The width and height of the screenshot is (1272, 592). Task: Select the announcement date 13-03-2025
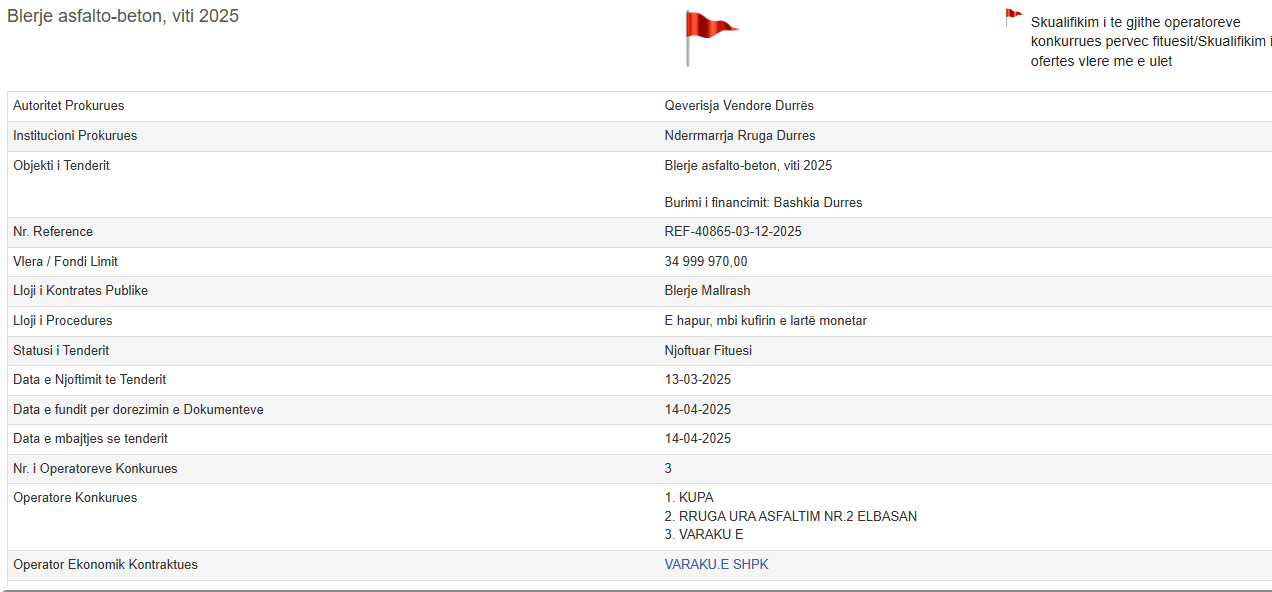click(697, 380)
